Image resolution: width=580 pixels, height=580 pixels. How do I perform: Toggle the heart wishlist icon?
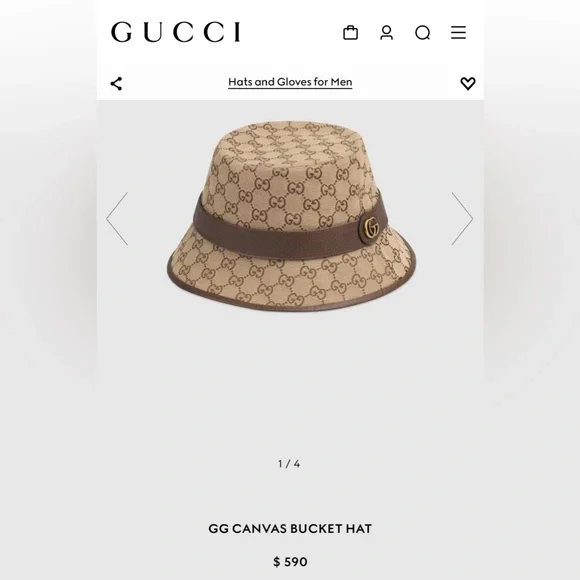pyautogui.click(x=468, y=83)
